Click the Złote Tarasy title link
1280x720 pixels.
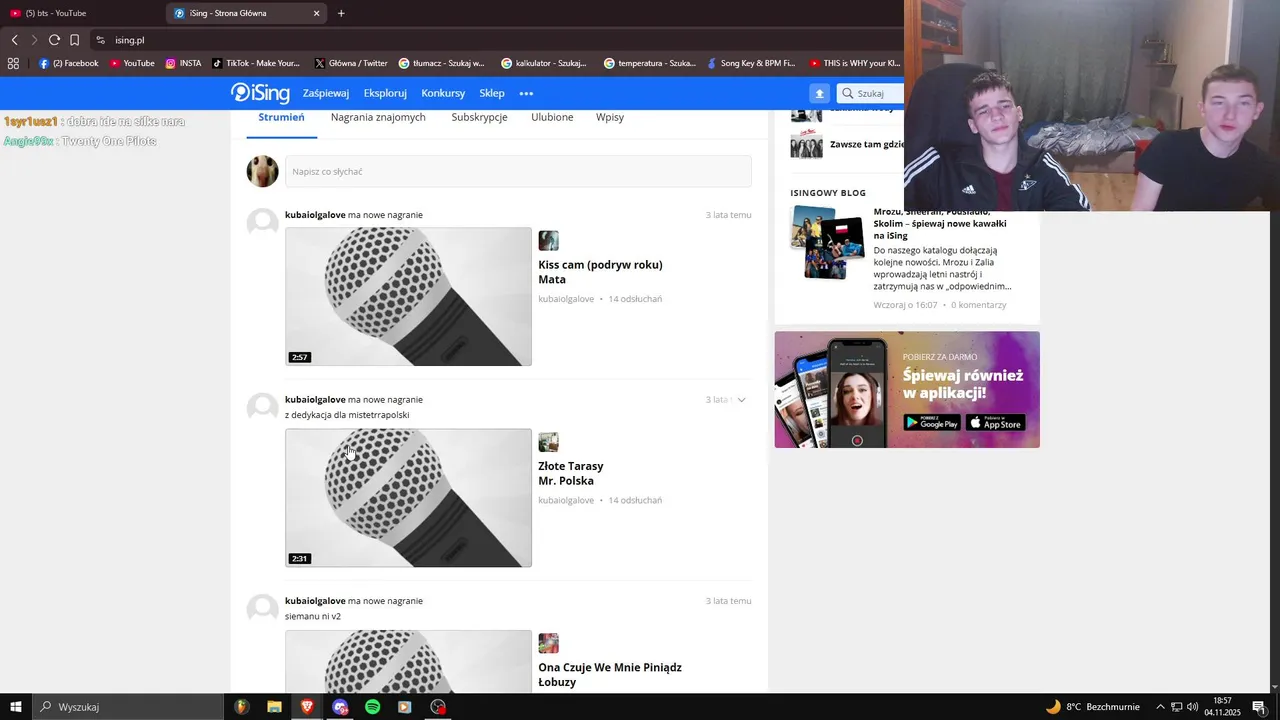(x=571, y=466)
